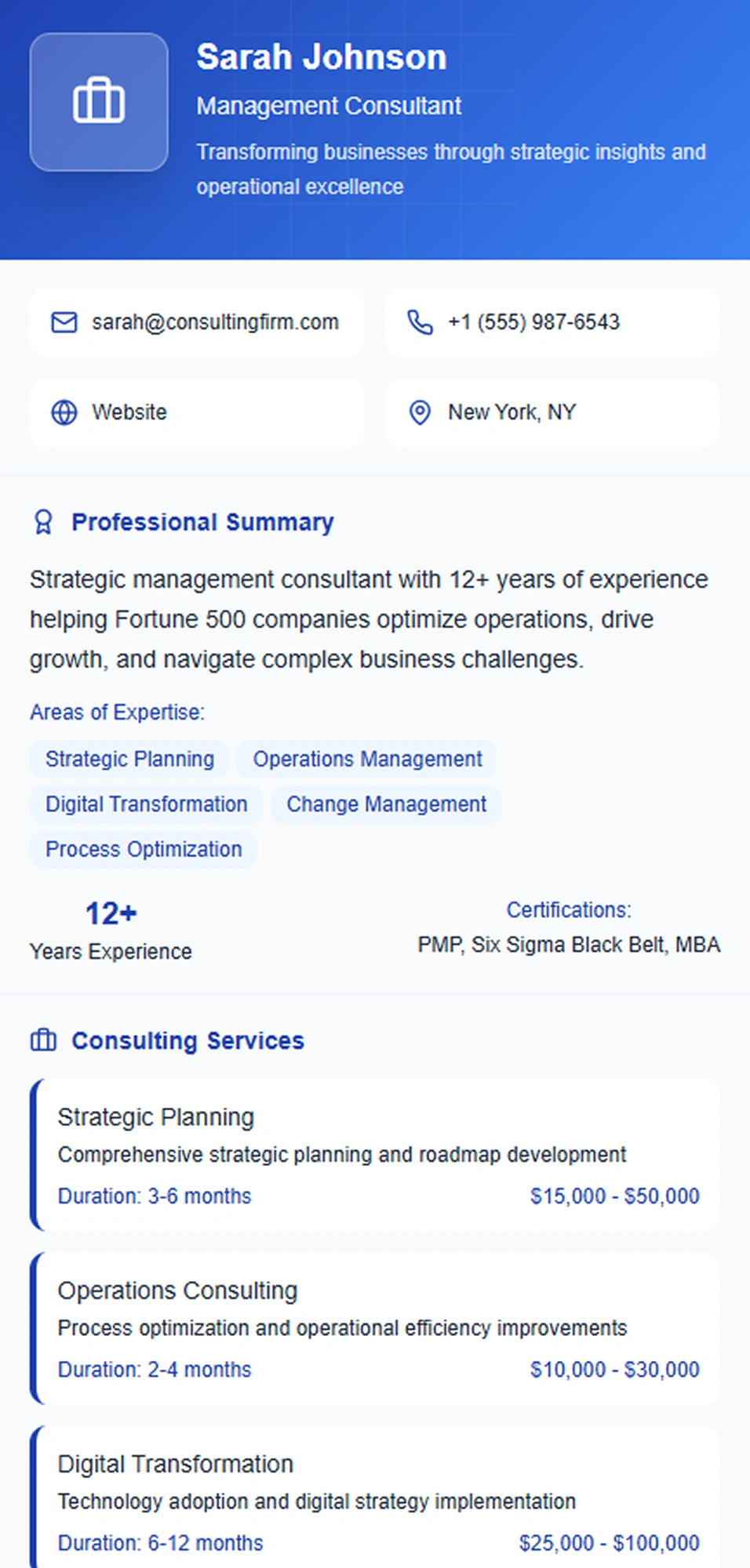
Task: Click the briefcase avatar icon in header
Action: point(99,101)
